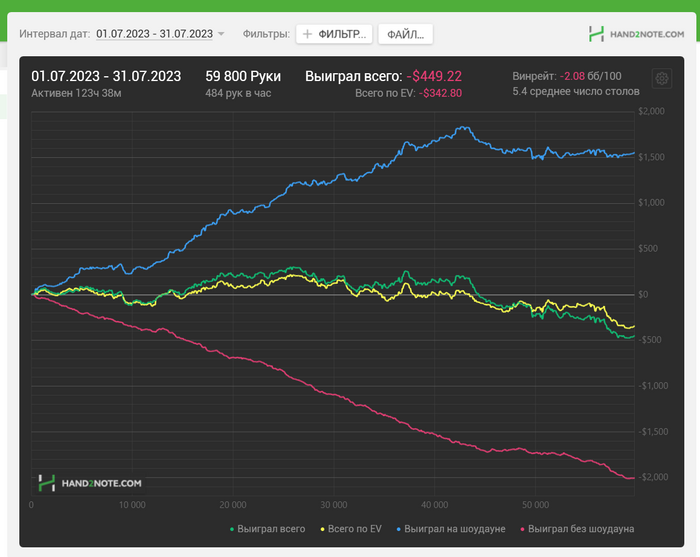Click the Интервал дат label
The width and height of the screenshot is (700, 557).
point(54,34)
